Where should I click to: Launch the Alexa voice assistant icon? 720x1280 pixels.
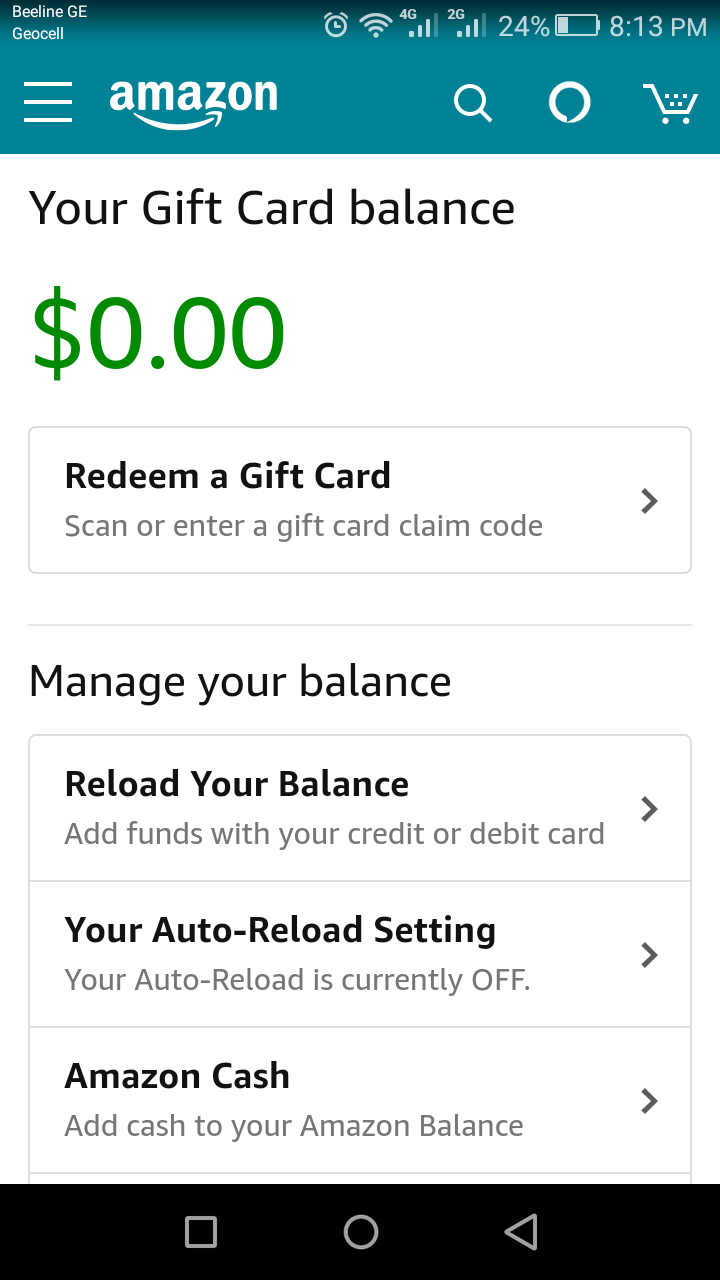point(570,102)
